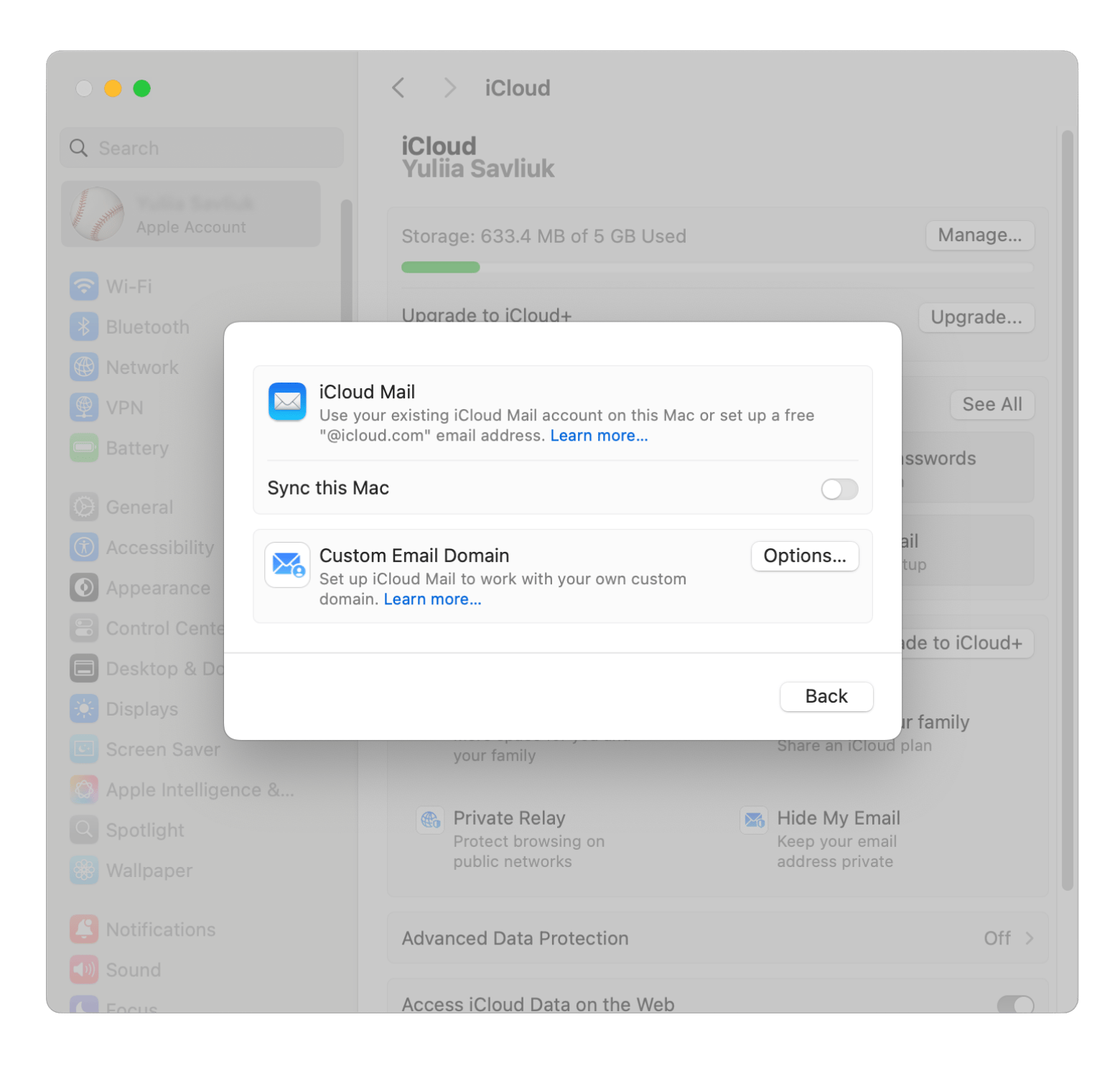Open the Wi-Fi sidebar item
This screenshot has height=1078, width=1120.
pos(190,286)
